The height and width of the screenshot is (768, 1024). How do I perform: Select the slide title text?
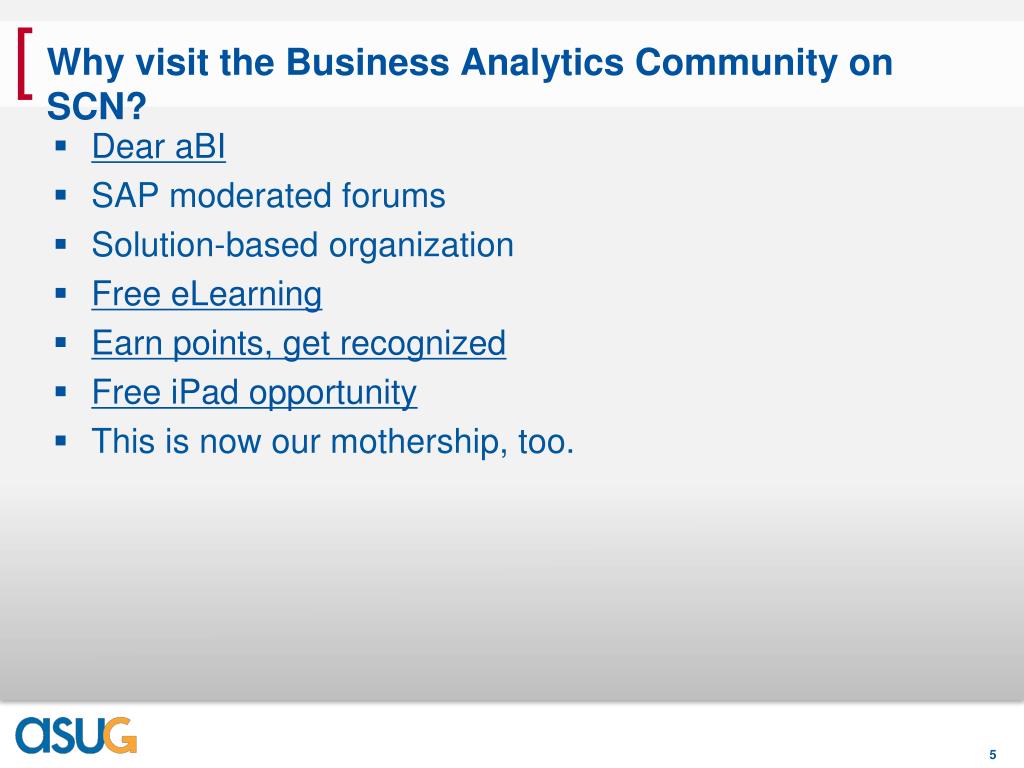(x=470, y=84)
